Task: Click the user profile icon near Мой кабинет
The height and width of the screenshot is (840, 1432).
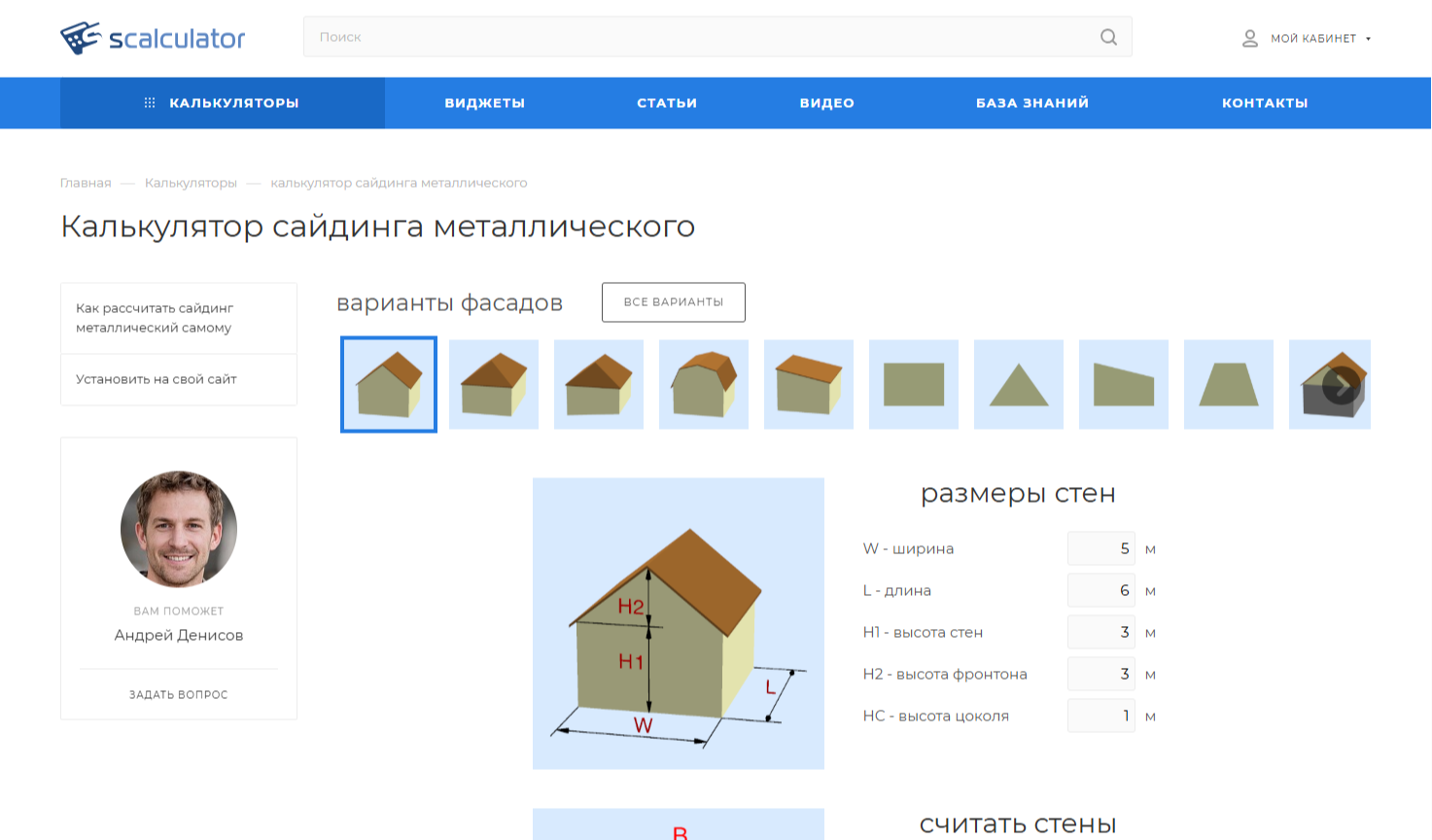Action: click(x=1249, y=38)
